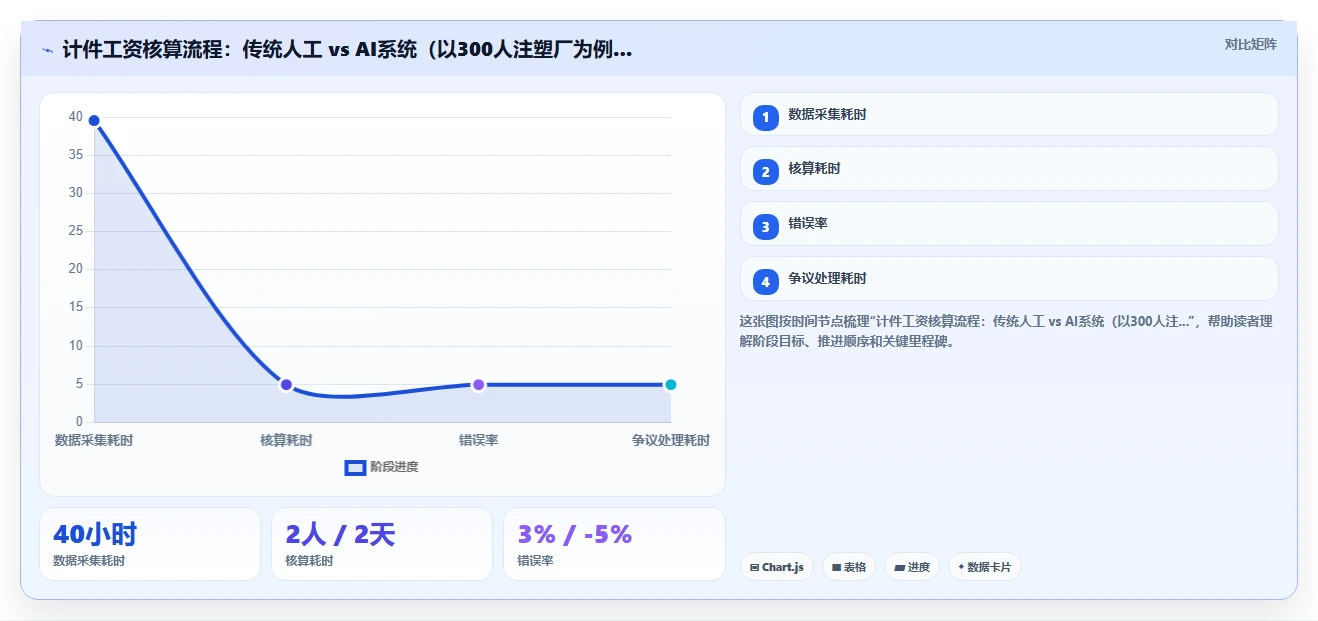This screenshot has width=1318, height=621.
Task: Click the description paragraph starting 这张图按时间节点
Action: coord(1006,331)
